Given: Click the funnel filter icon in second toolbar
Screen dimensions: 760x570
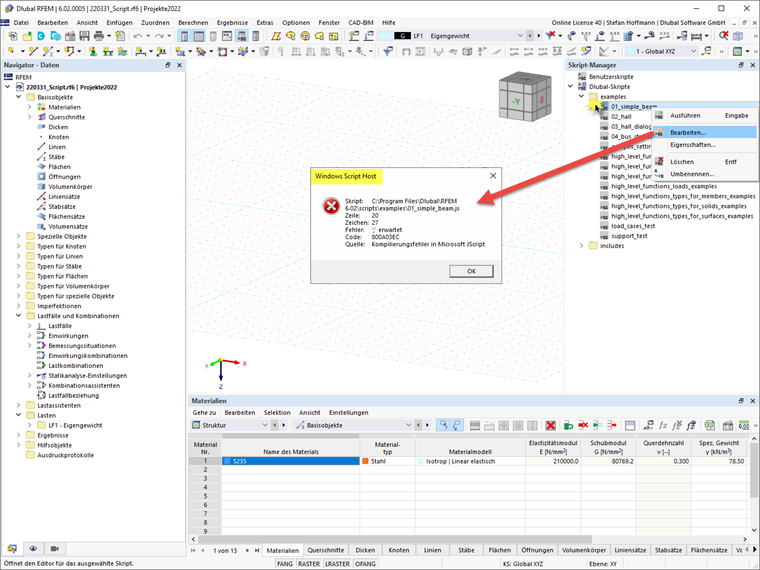Looking at the screenshot, I should (x=388, y=51).
